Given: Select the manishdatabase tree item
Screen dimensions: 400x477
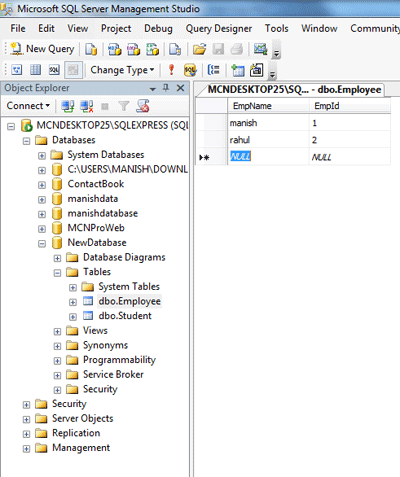Looking at the screenshot, I should tap(103, 213).
